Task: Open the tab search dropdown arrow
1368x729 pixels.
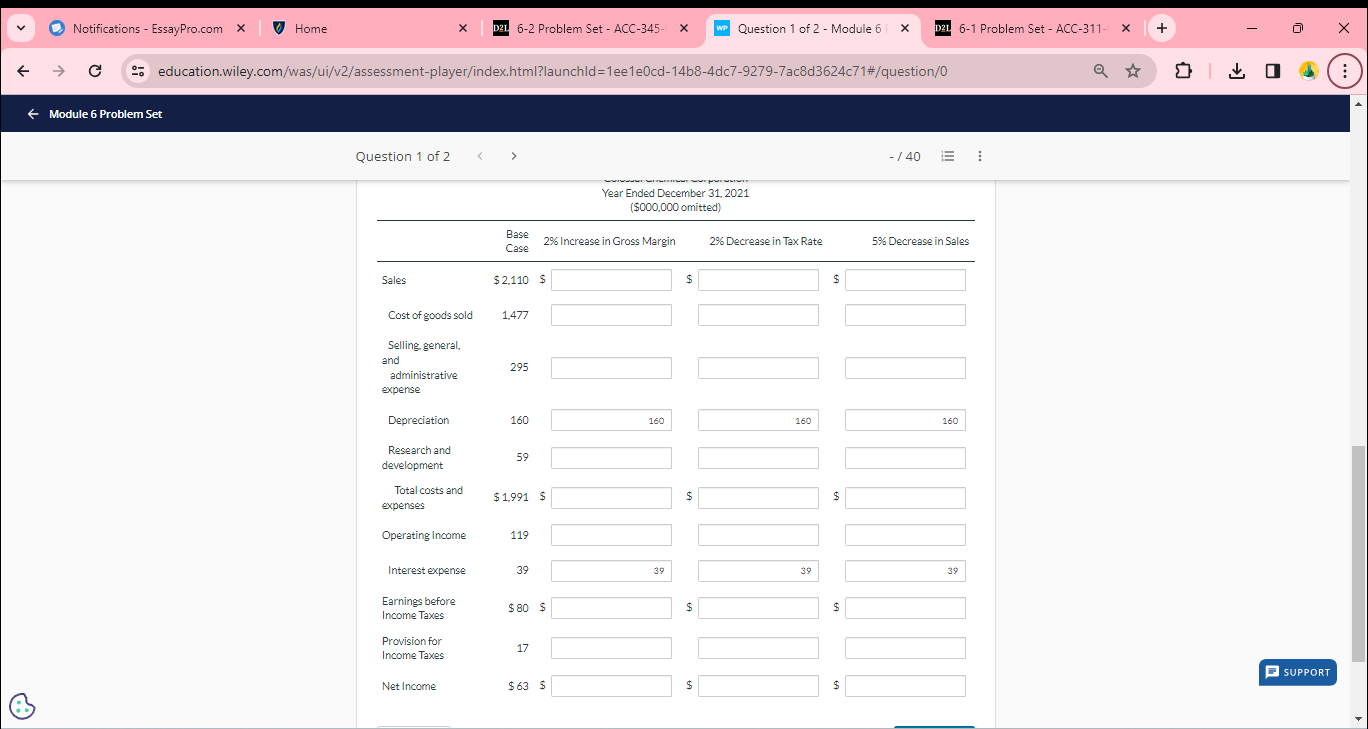Action: pyautogui.click(x=21, y=28)
